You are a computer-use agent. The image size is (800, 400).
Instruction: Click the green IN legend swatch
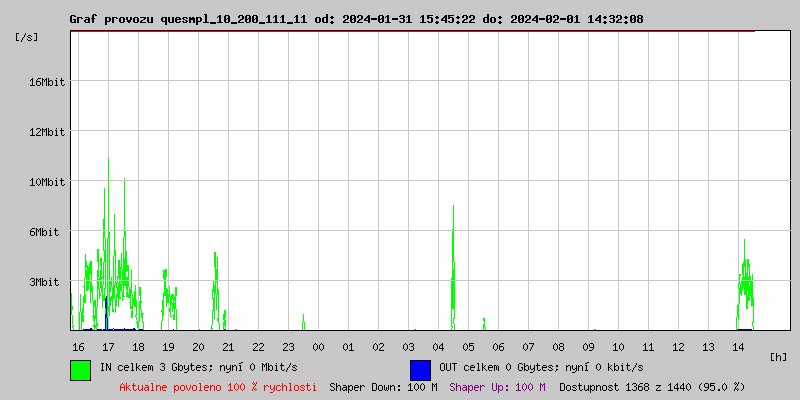(x=80, y=369)
